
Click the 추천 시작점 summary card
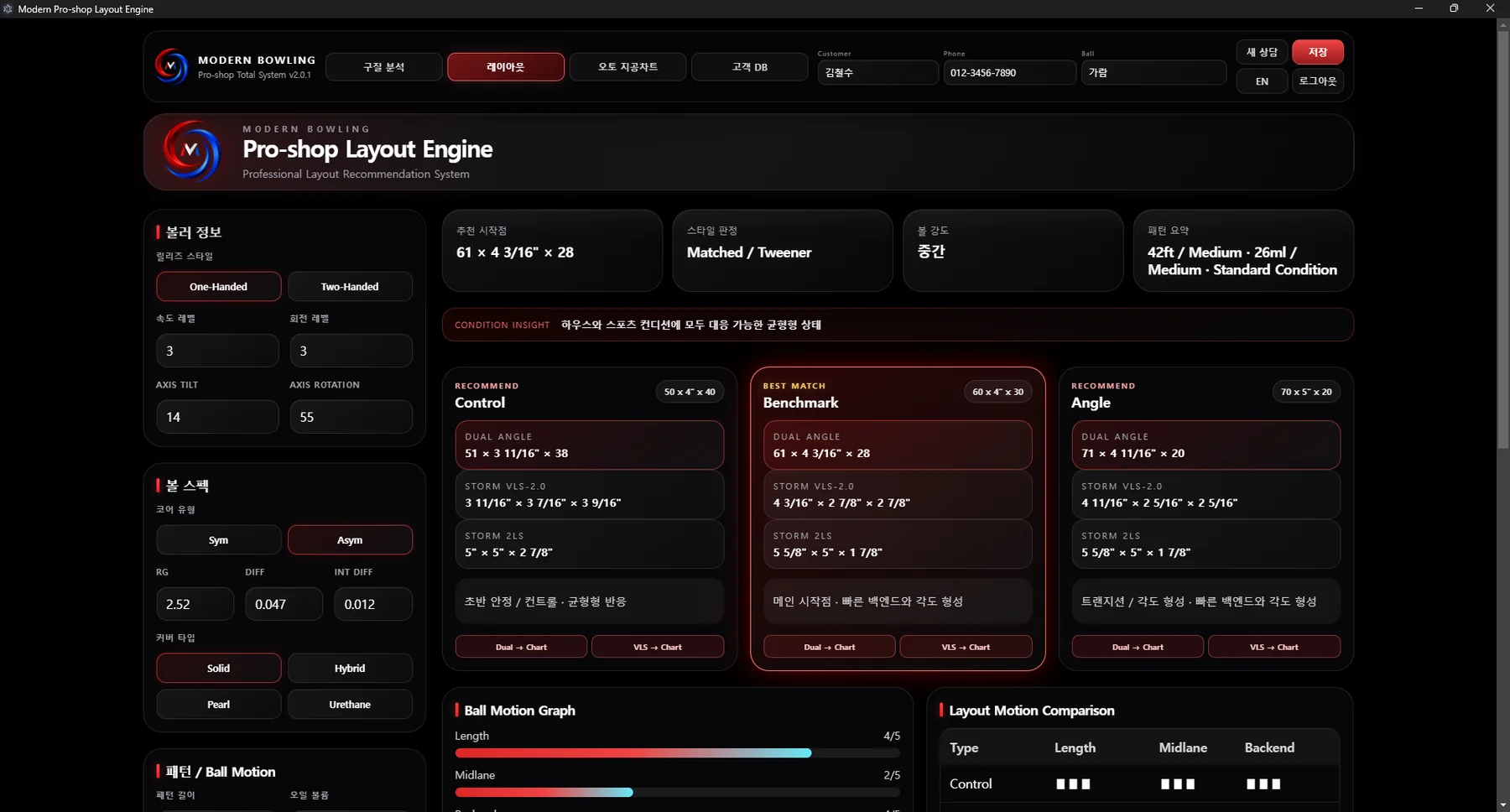coord(552,251)
